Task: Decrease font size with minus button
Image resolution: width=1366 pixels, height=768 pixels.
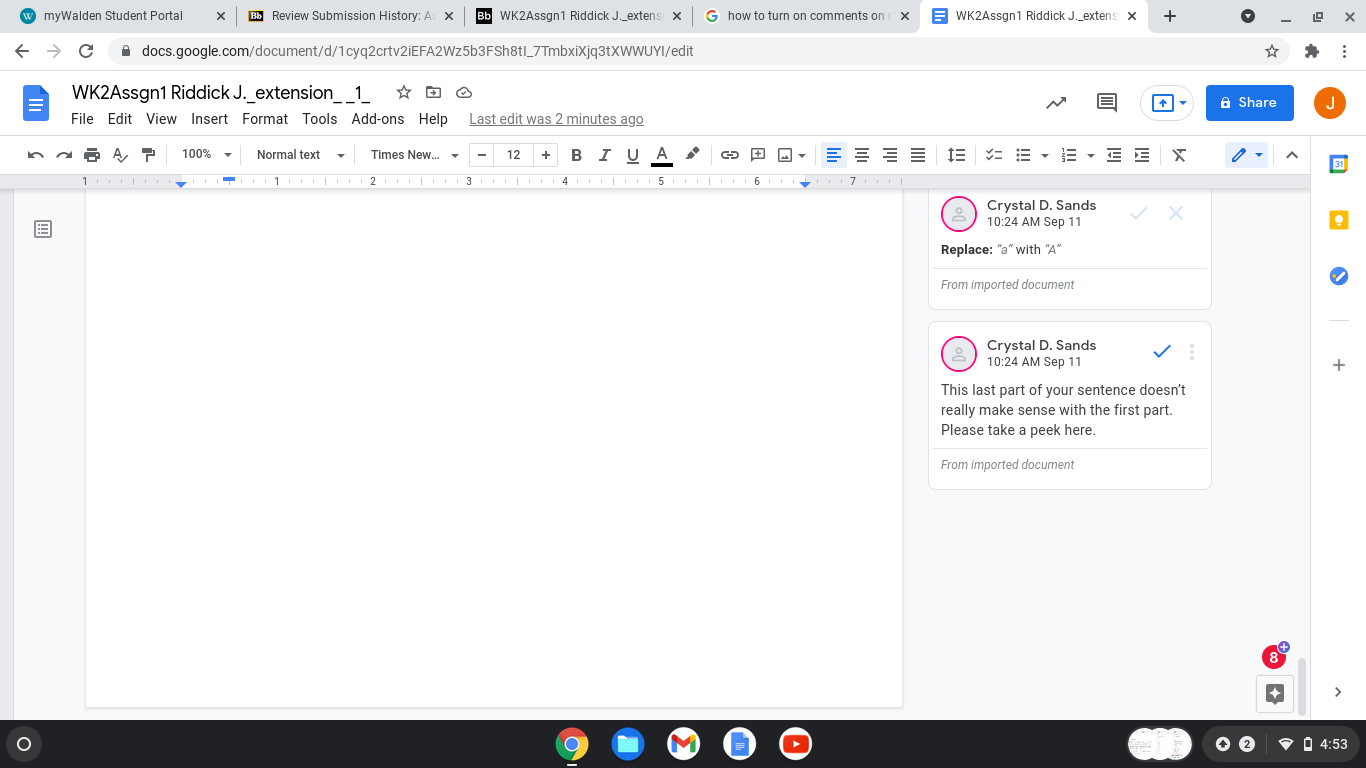Action: point(483,155)
